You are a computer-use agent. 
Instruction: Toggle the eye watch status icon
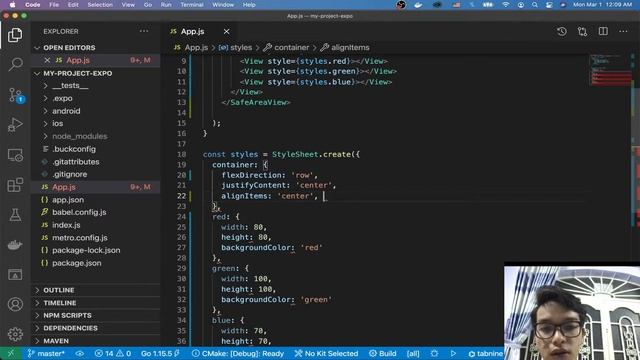[80, 353]
